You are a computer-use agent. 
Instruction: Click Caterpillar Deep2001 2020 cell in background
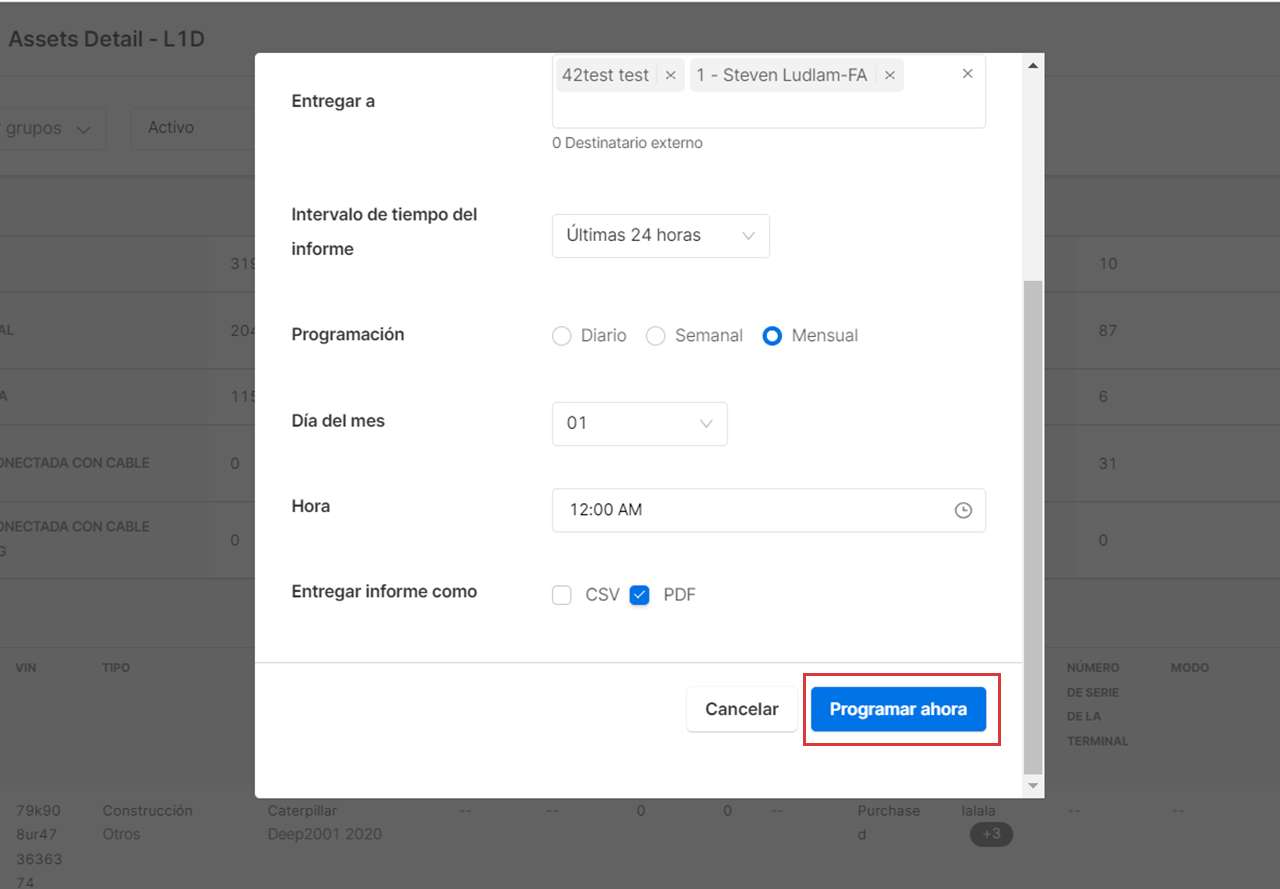click(x=325, y=822)
